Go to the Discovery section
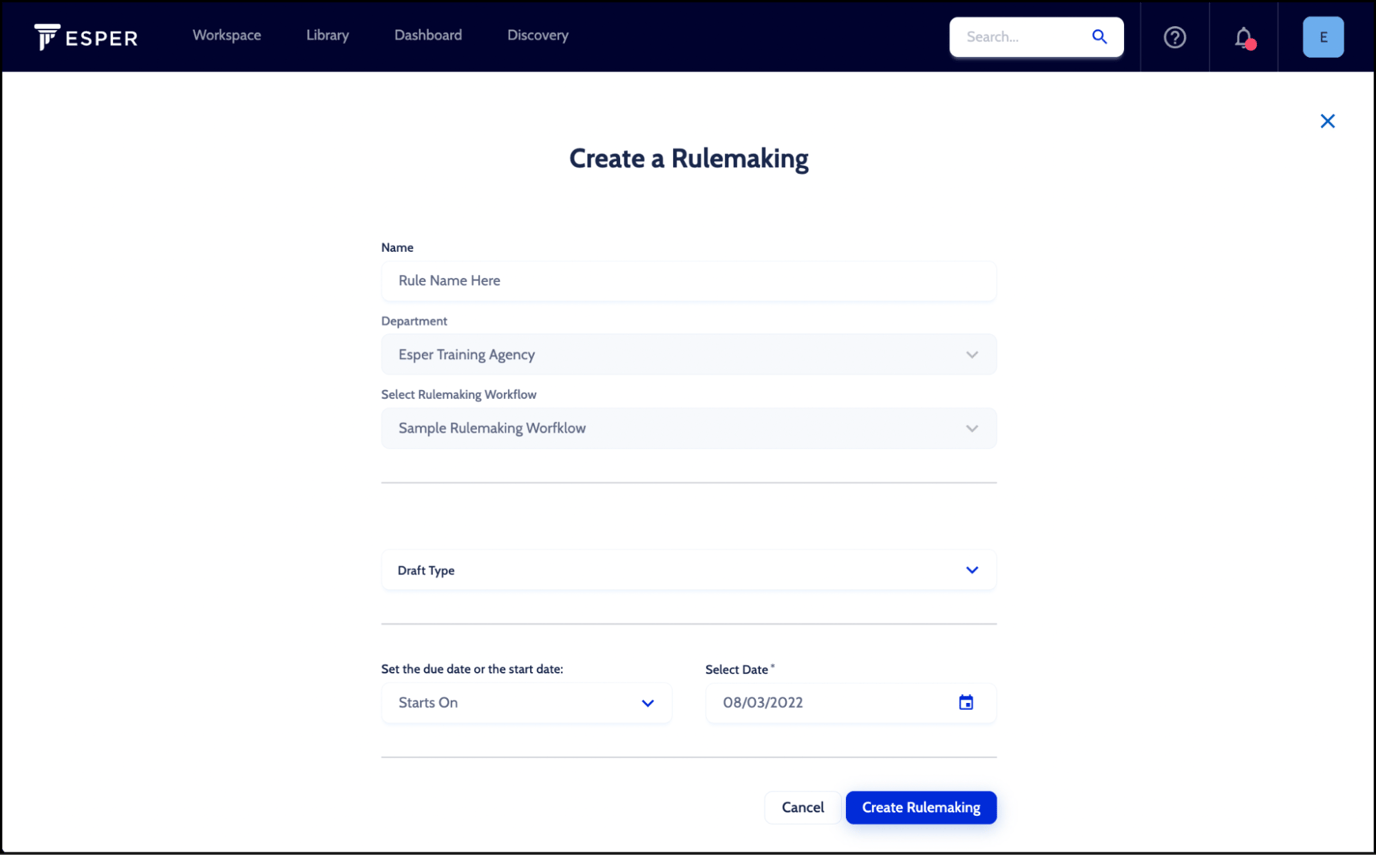 click(537, 35)
